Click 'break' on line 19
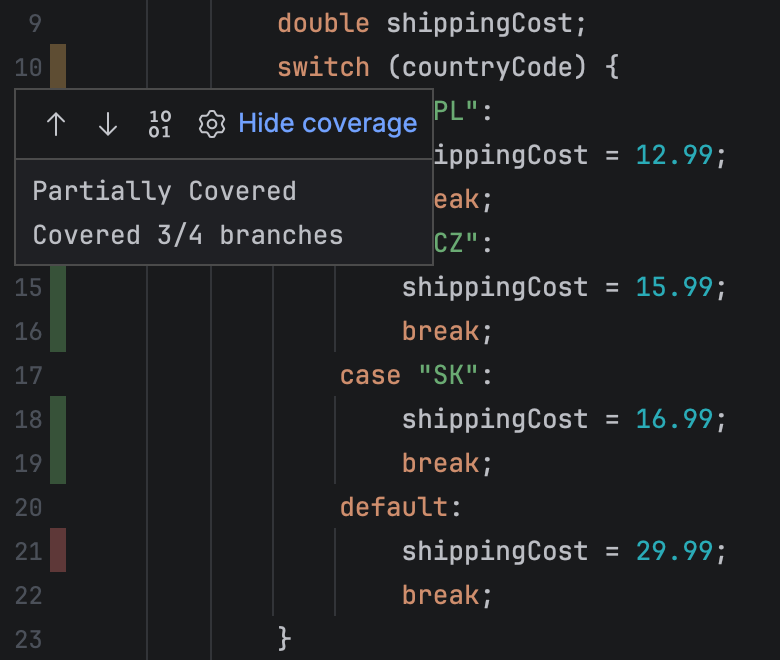The image size is (780, 660). (440, 463)
